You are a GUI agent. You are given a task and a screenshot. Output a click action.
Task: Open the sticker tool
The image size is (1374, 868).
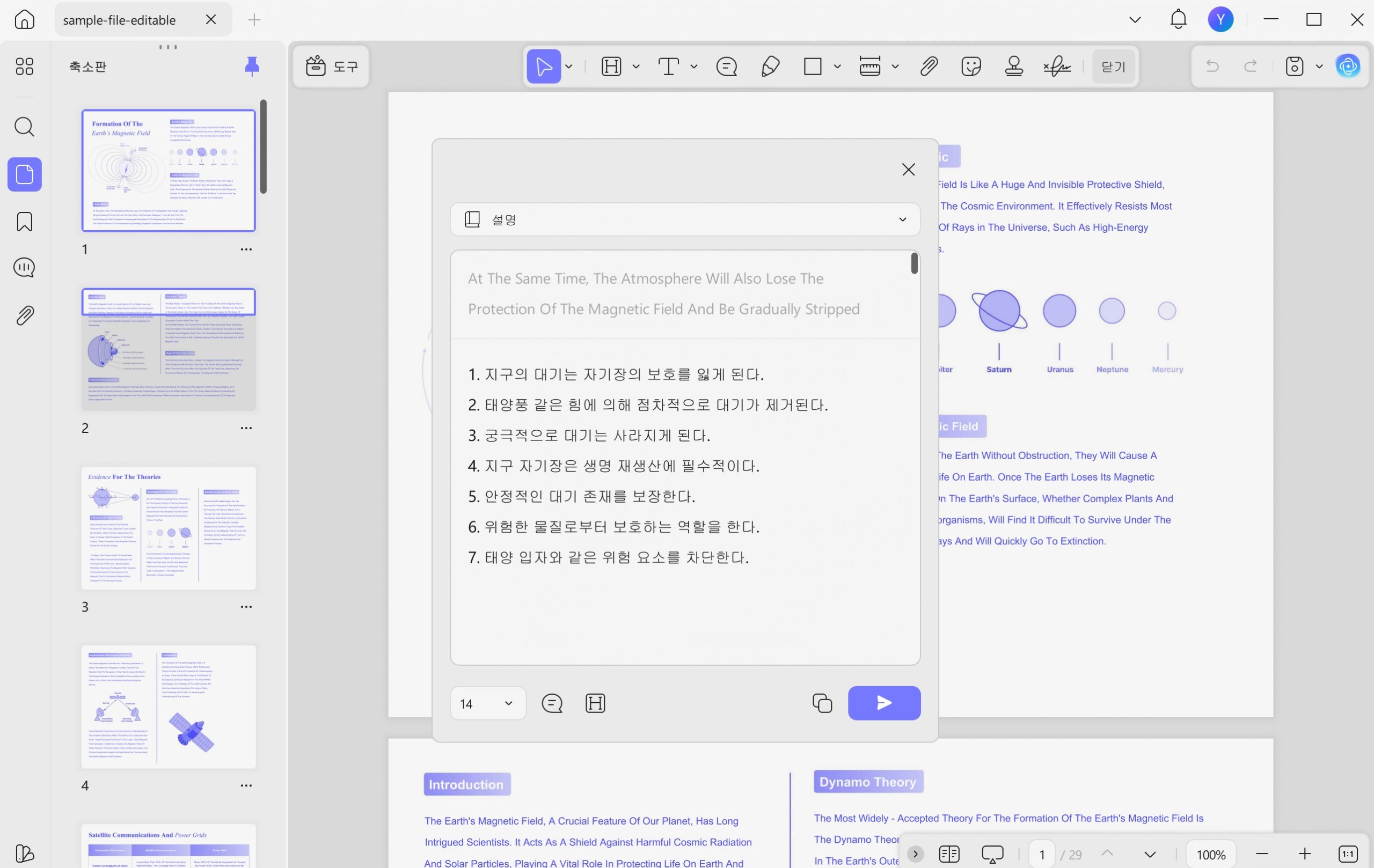pos(971,67)
